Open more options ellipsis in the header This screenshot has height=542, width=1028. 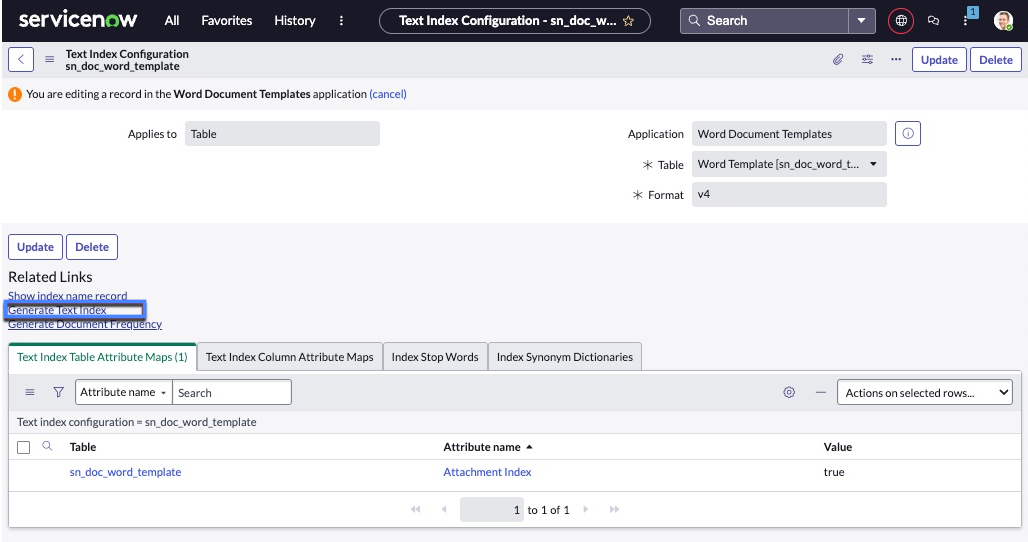(x=896, y=60)
